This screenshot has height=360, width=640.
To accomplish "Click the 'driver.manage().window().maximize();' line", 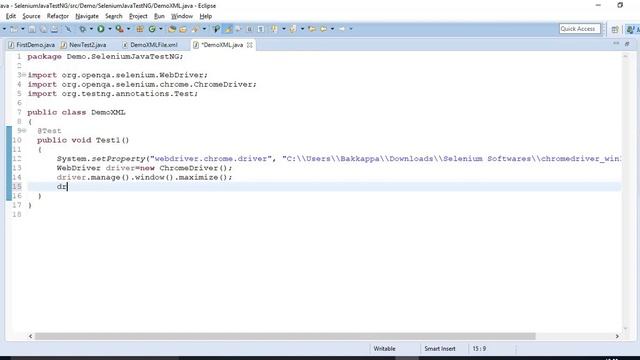I will pos(144,177).
